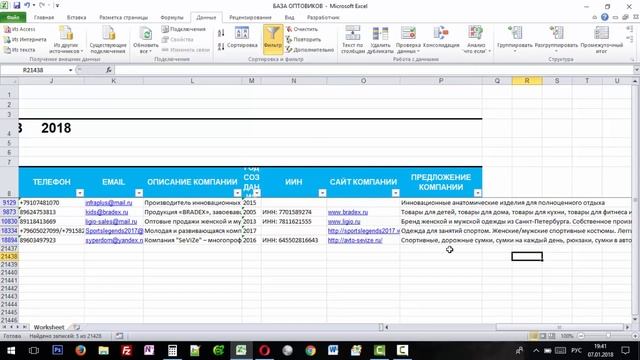Save workbook via quick access toolbar
Viewport: 640px width, 360px height.
pos(17,5)
